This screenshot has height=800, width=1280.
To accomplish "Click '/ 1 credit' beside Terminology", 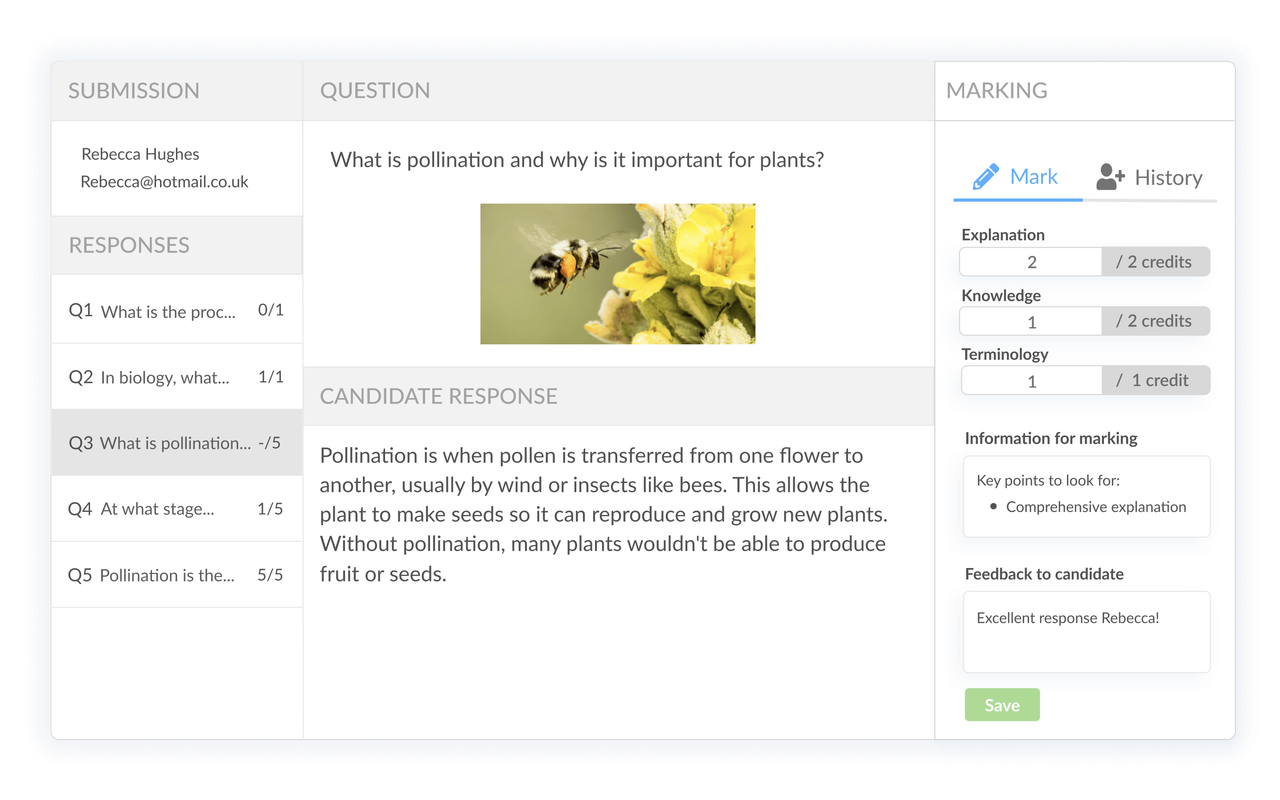I will click(1156, 380).
